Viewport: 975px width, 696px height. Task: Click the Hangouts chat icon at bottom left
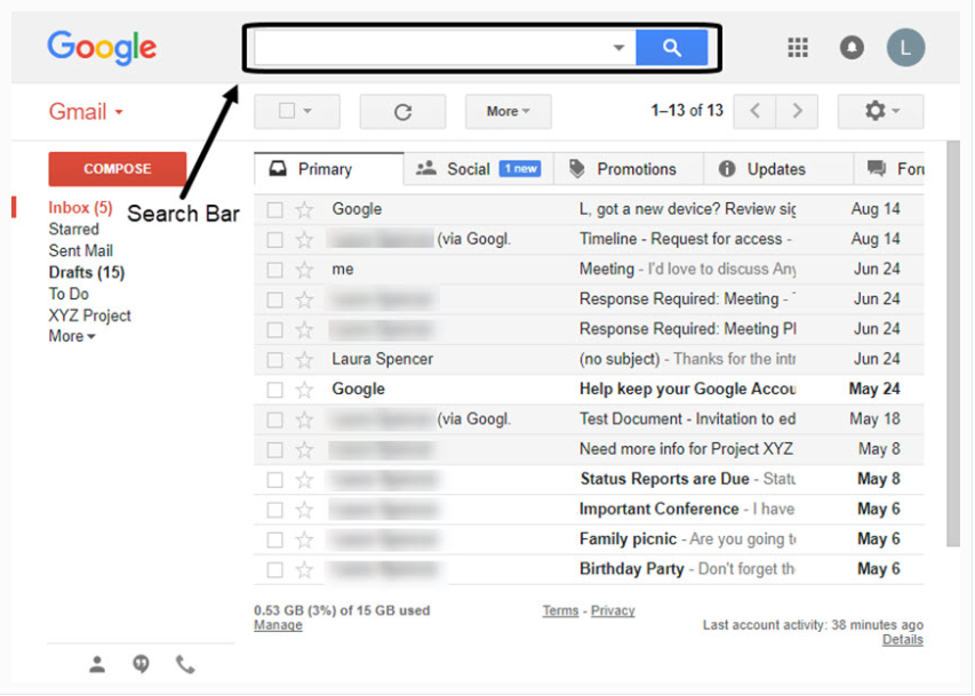pos(140,663)
